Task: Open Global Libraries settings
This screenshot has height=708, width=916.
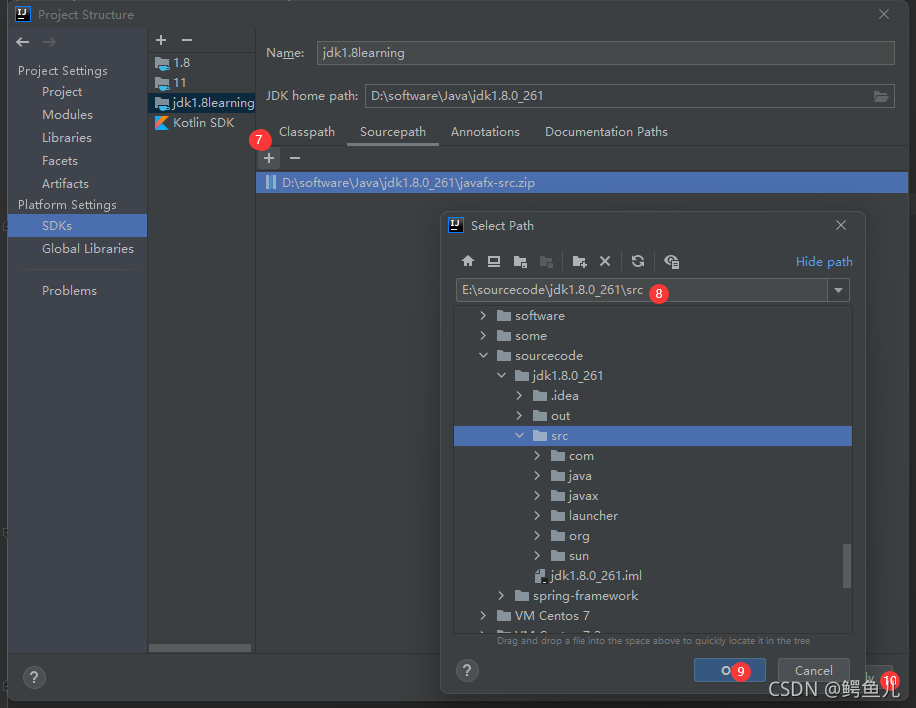Action: pos(88,248)
